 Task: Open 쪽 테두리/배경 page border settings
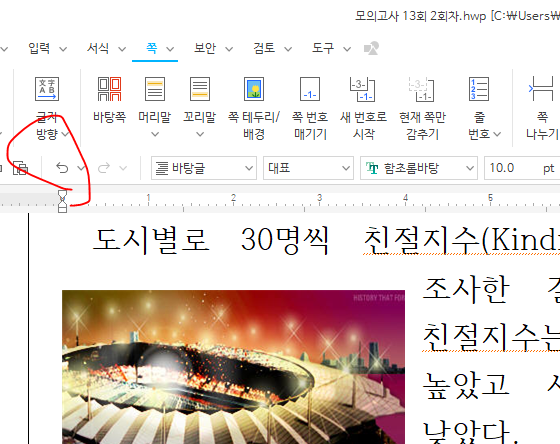pyautogui.click(x=254, y=89)
